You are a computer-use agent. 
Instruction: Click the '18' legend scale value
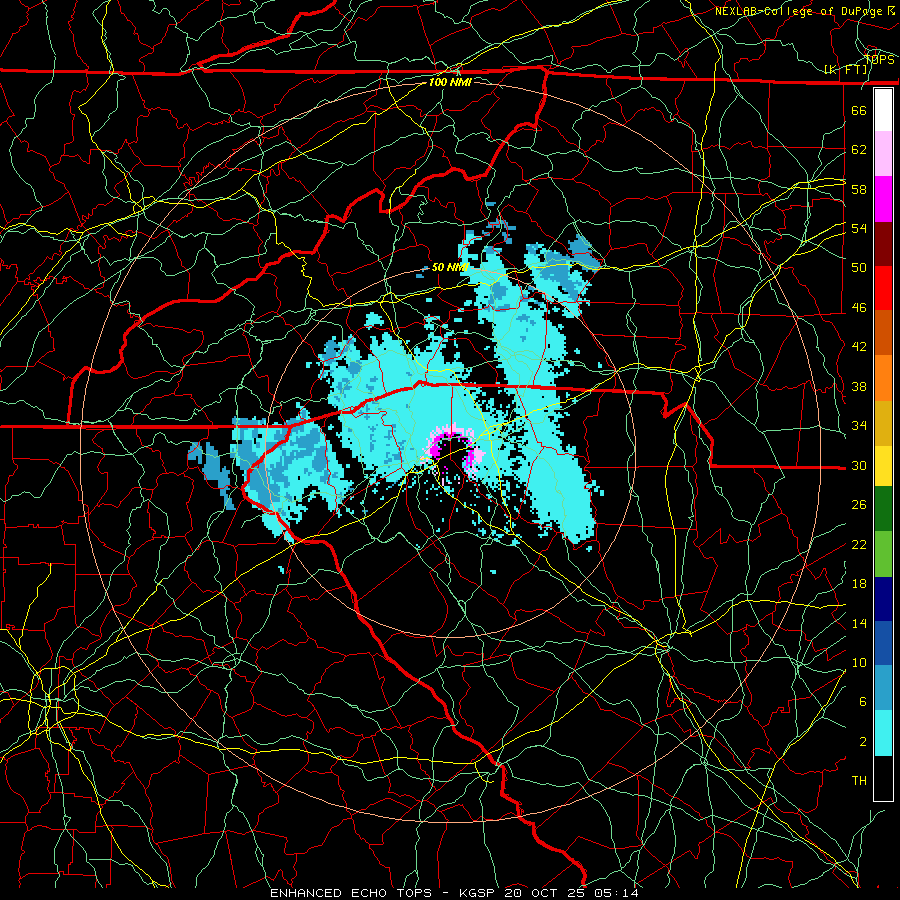click(x=859, y=584)
